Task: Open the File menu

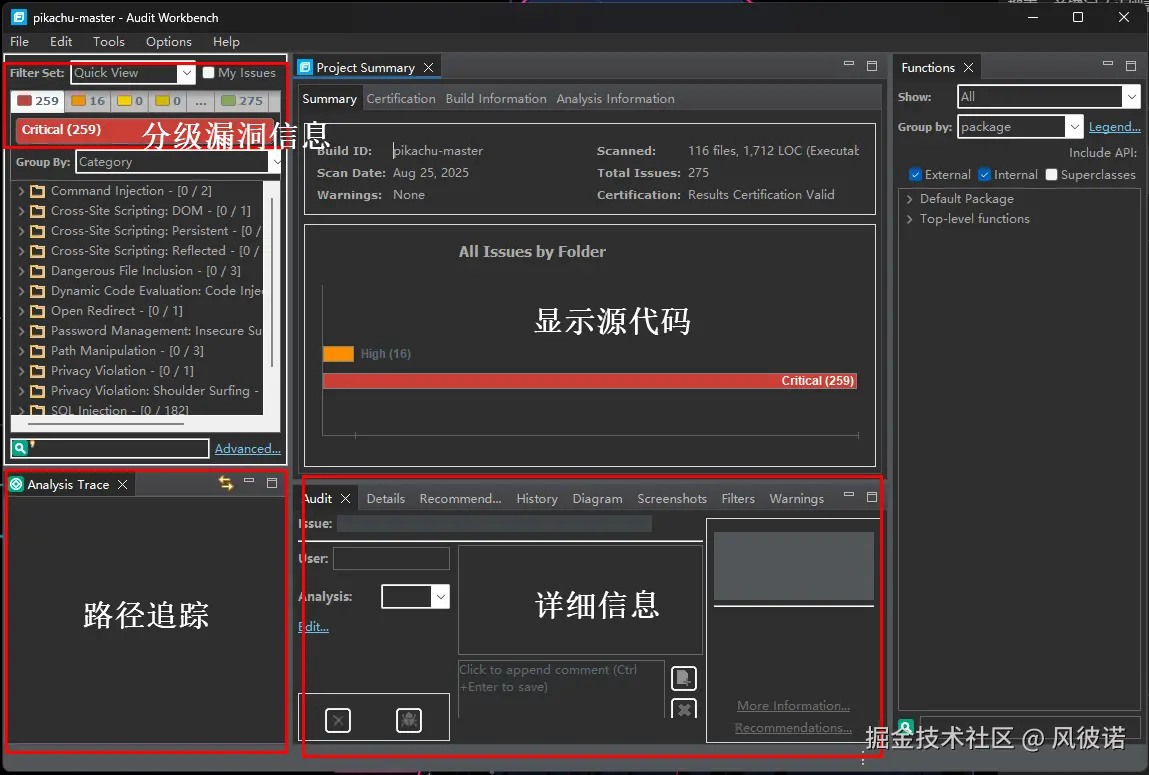Action: point(19,42)
